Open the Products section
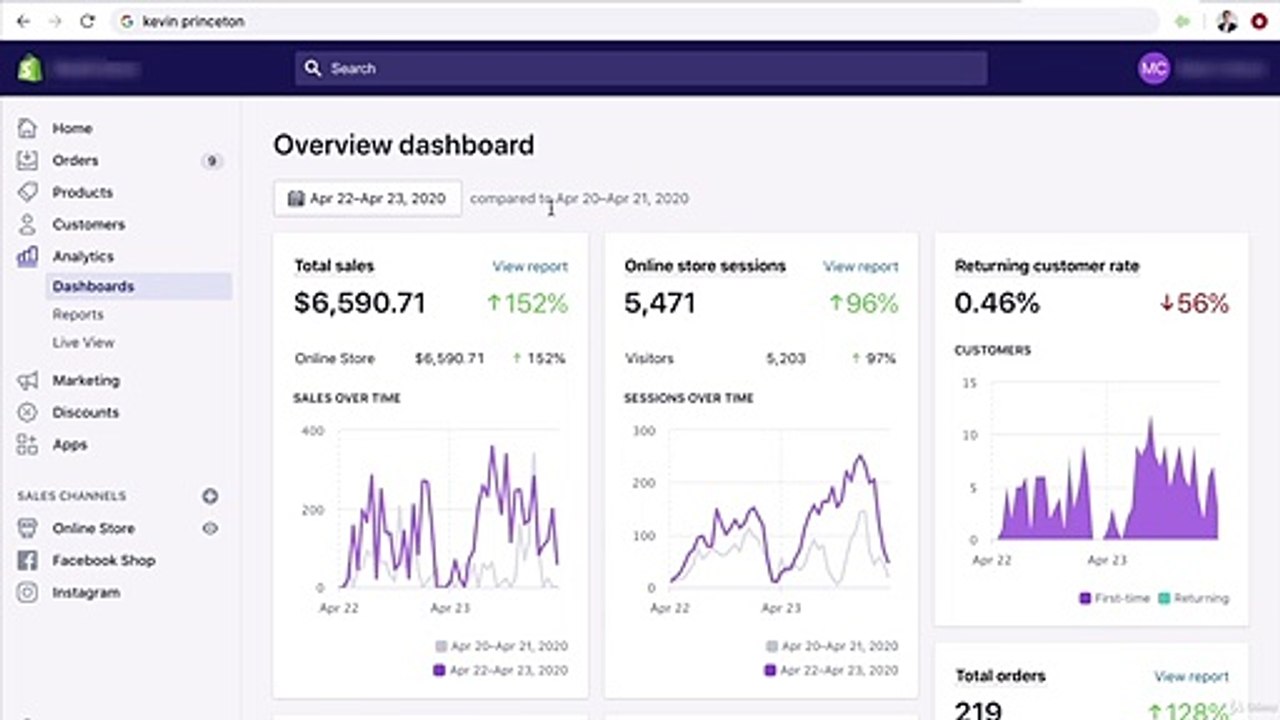 82,192
